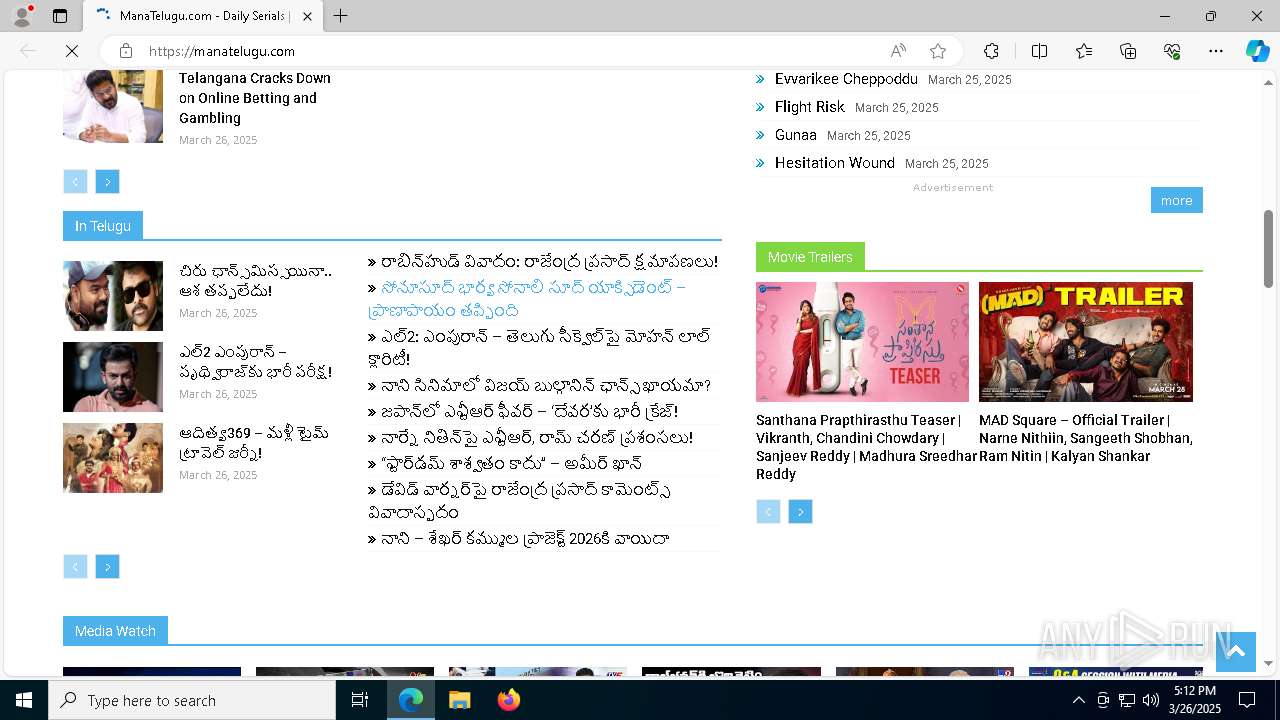Open Hesitation Wound link
Screen dimensions: 1280x720
pyautogui.click(x=835, y=163)
